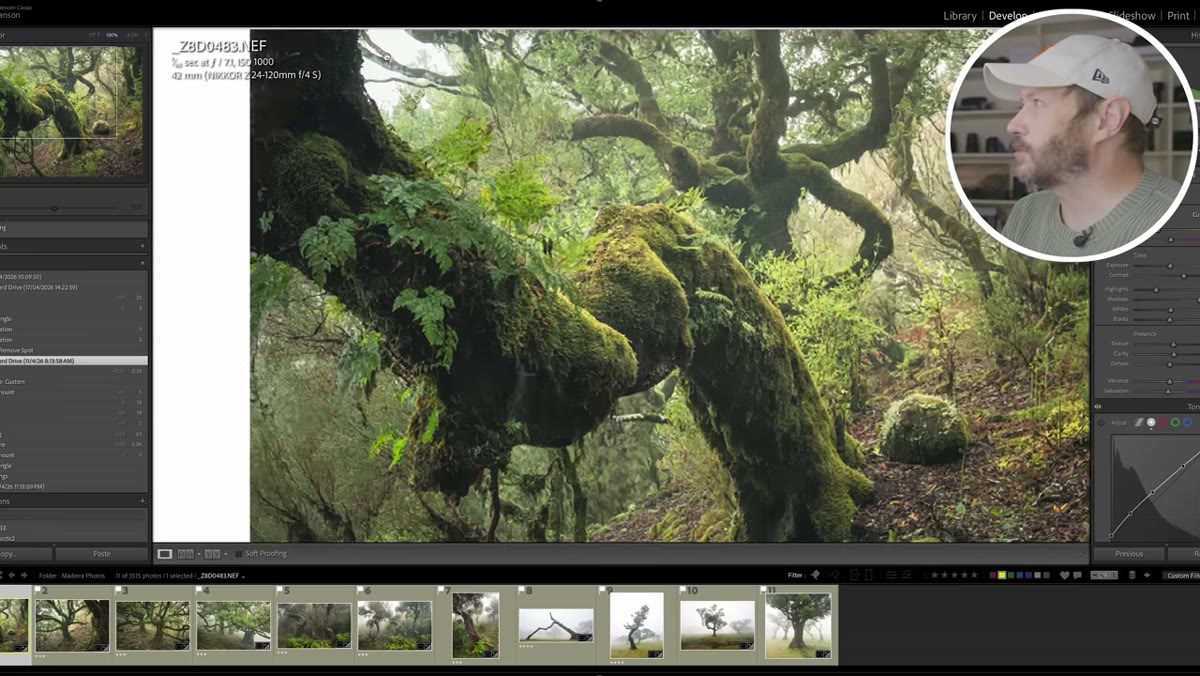Go forward with filmstrip right arrow
The image size is (1200, 676).
pos(23,575)
